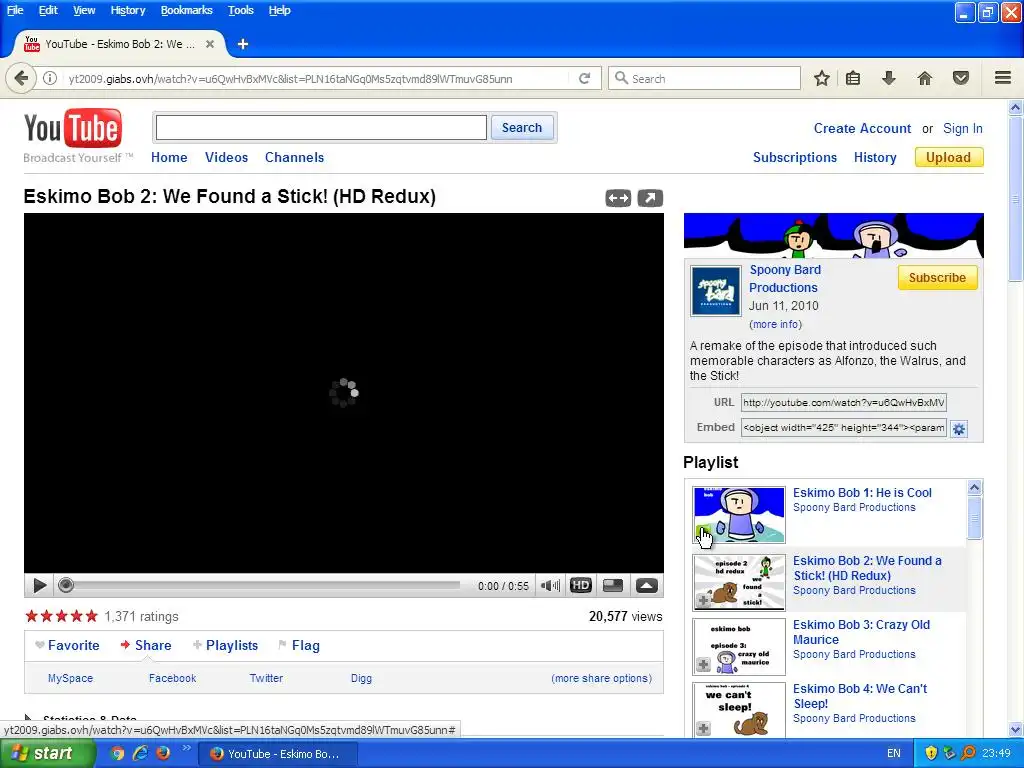1024x768 pixels.
Task: Click the playlist scrollbar thumb
Action: pyautogui.click(x=974, y=518)
